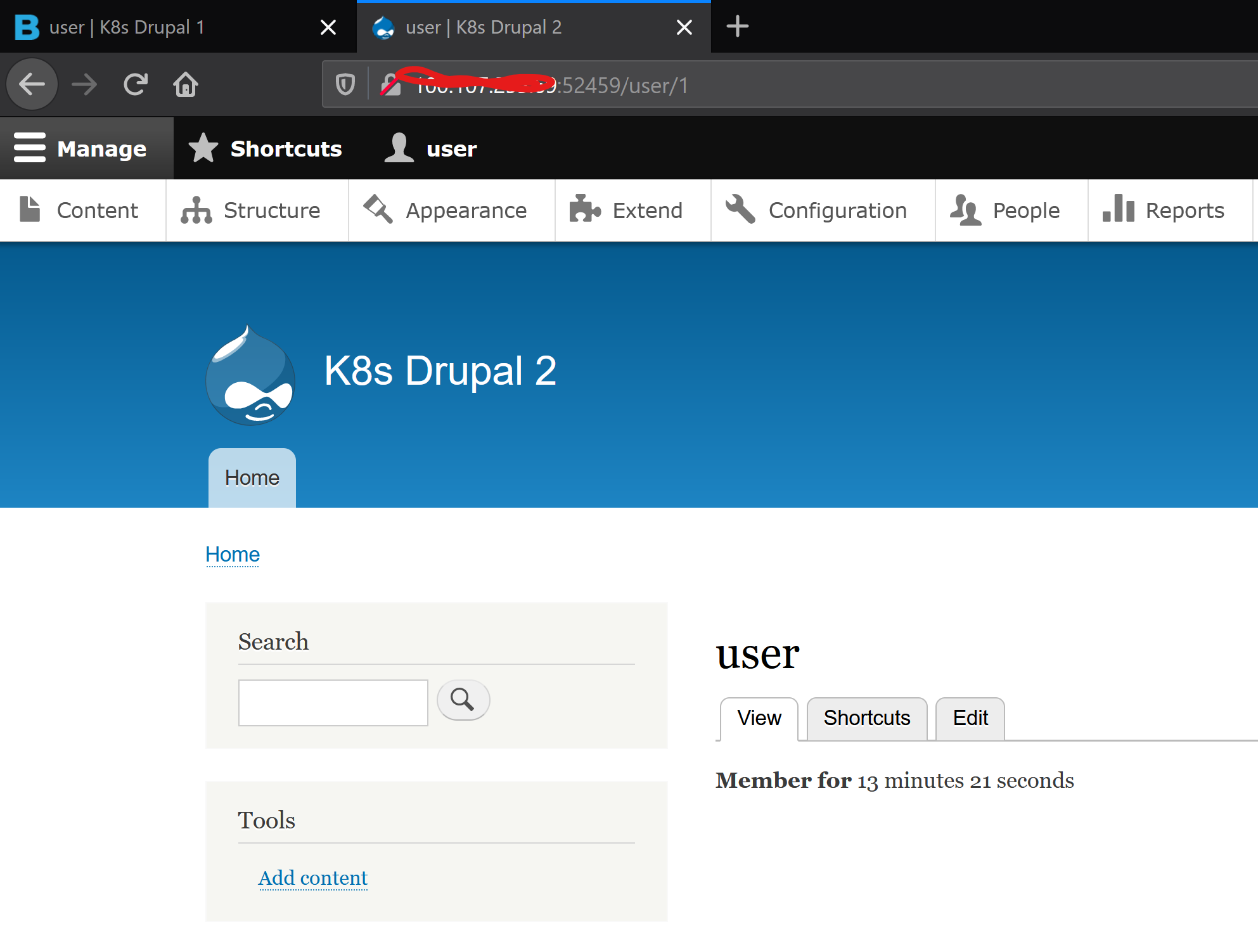Click the Drupal drop logo

pyautogui.click(x=250, y=375)
